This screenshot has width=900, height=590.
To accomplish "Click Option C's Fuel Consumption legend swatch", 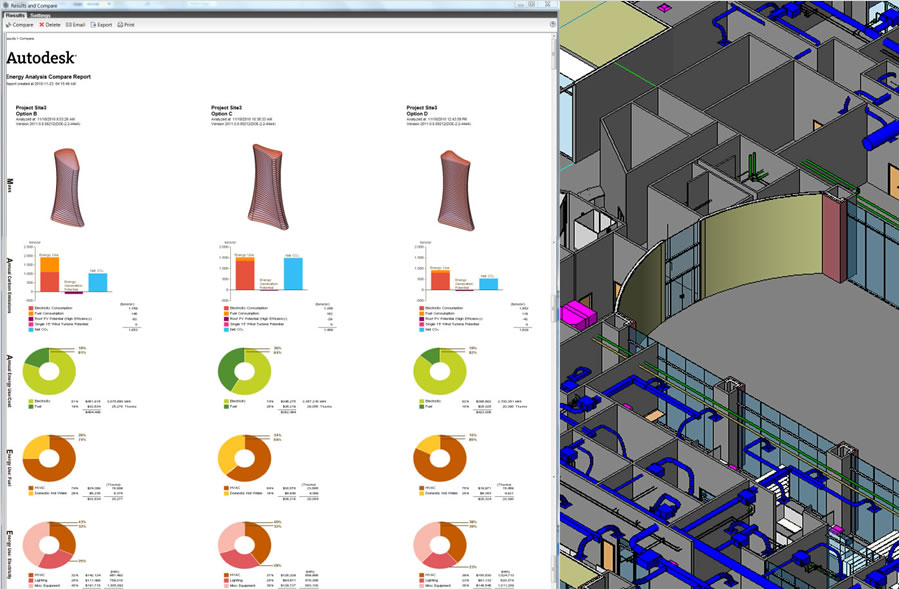I will point(227,314).
